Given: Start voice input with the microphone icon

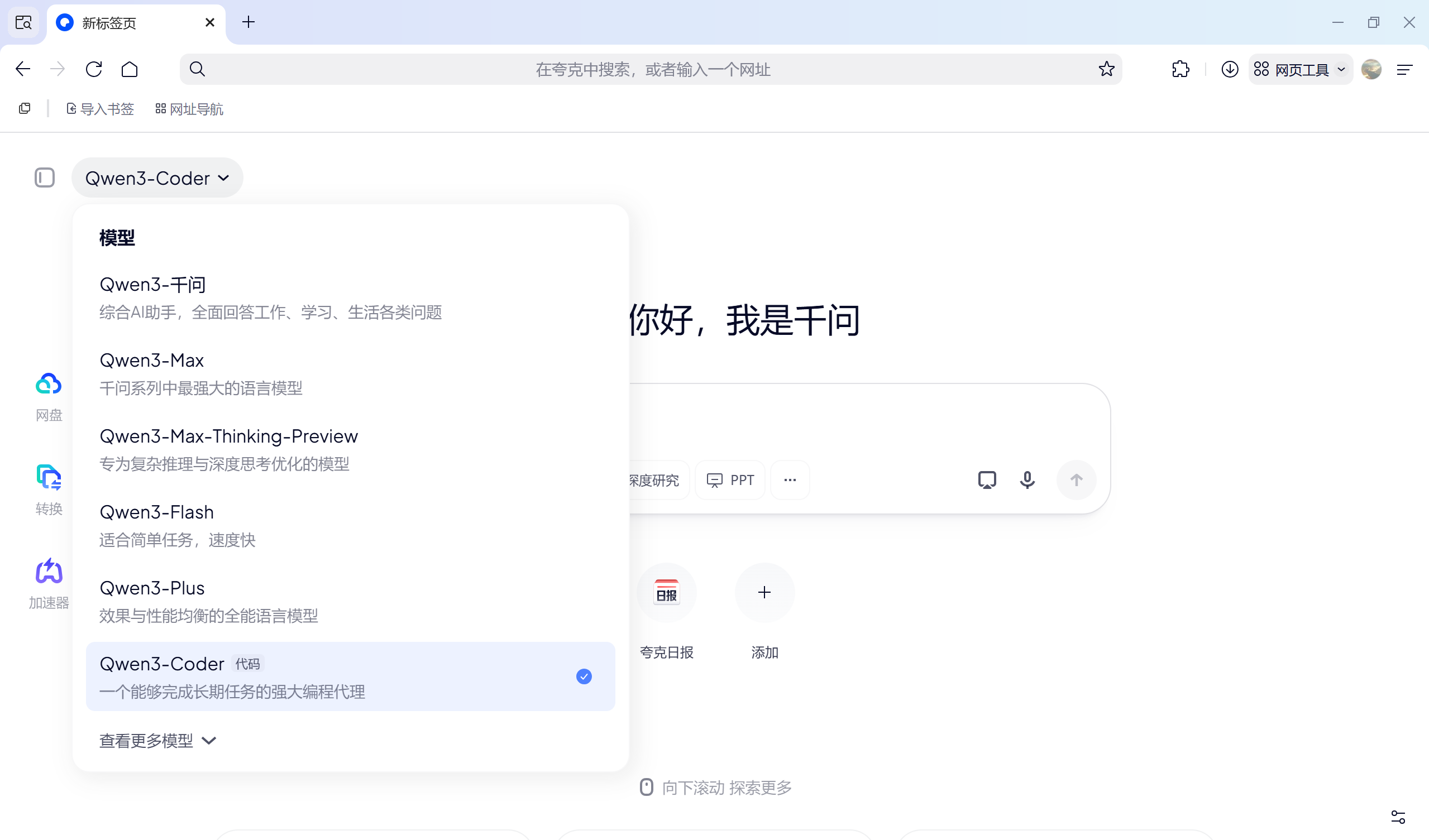Looking at the screenshot, I should [x=1027, y=479].
